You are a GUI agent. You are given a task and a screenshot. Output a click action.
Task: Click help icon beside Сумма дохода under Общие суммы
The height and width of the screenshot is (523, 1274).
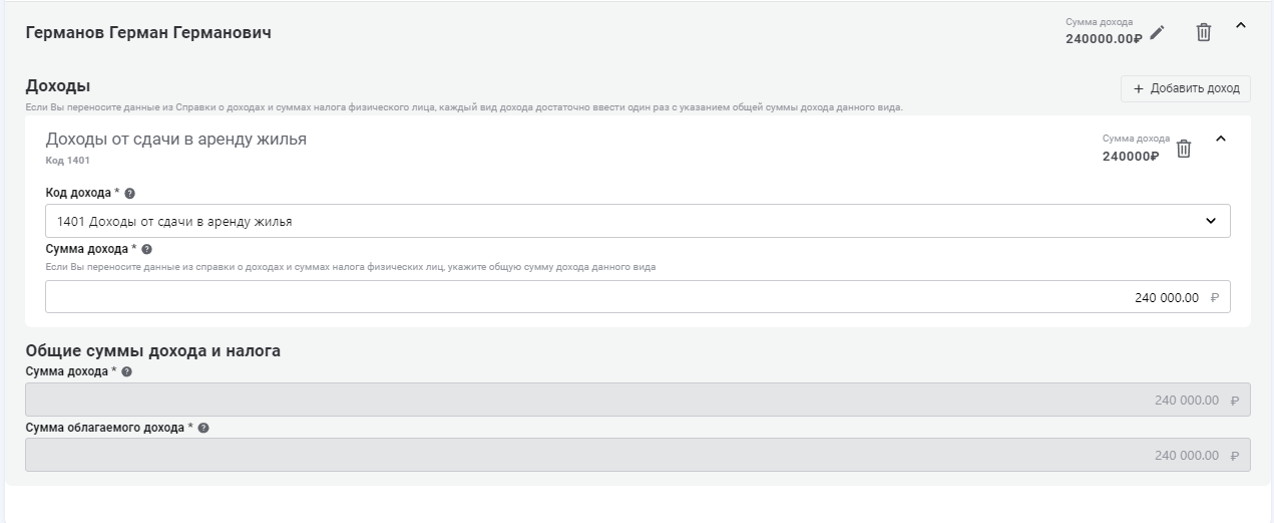click(x=126, y=372)
